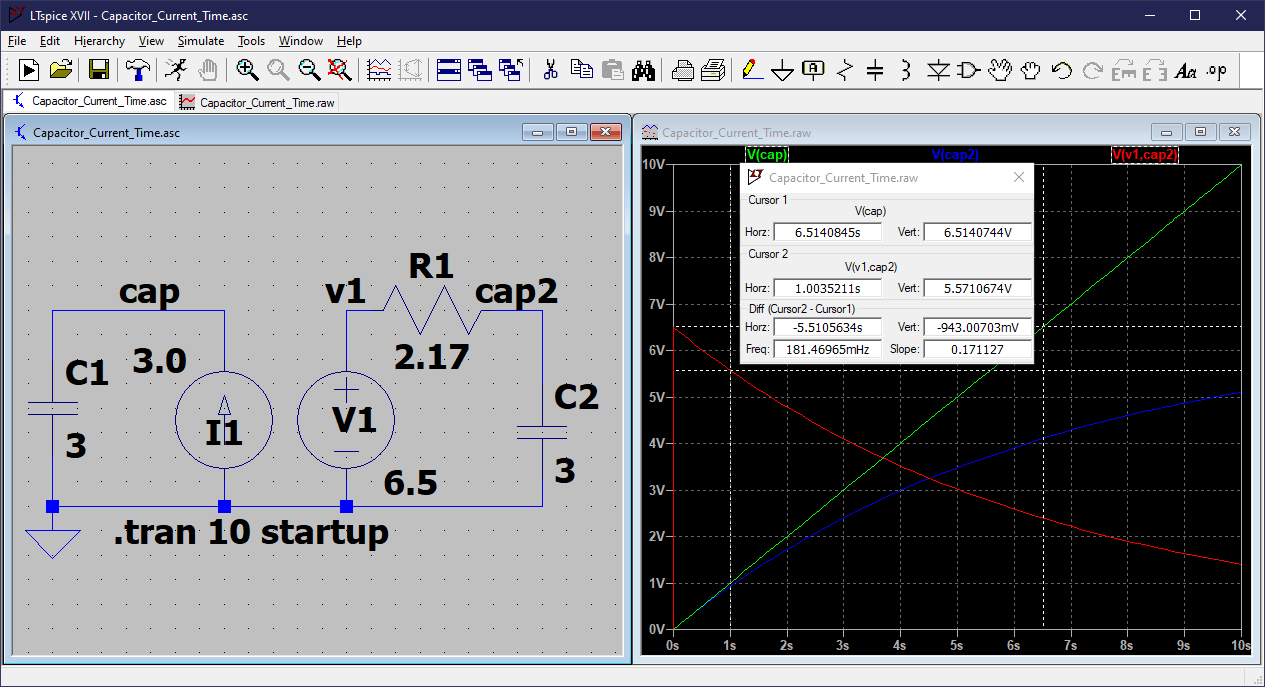Place a ground symbol
Viewport: 1265px width, 694px height.
point(783,70)
